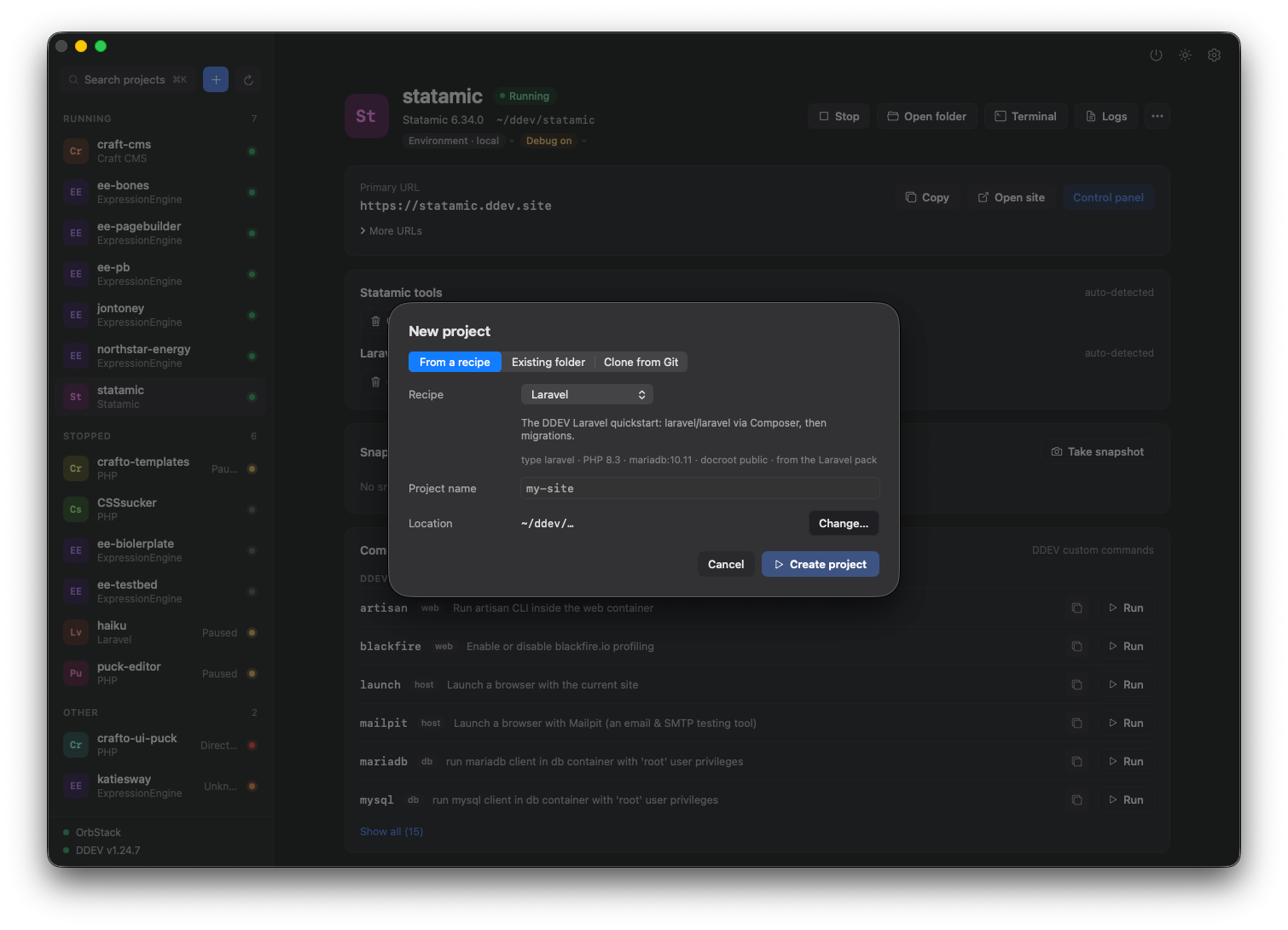Click the blue plus add-project button
This screenshot has height=930, width=1288.
(216, 79)
